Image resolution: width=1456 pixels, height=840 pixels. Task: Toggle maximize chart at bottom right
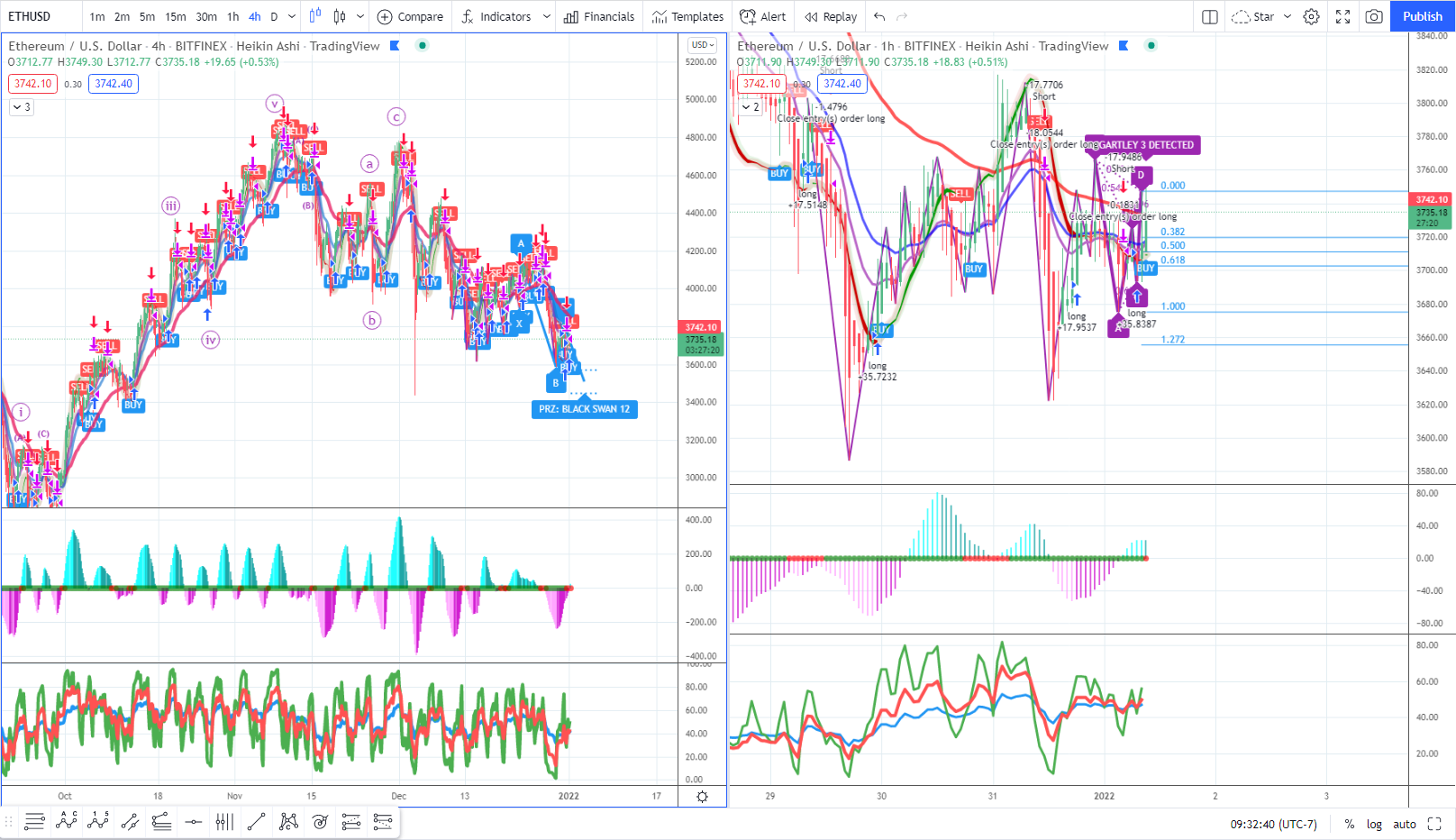point(1434,824)
